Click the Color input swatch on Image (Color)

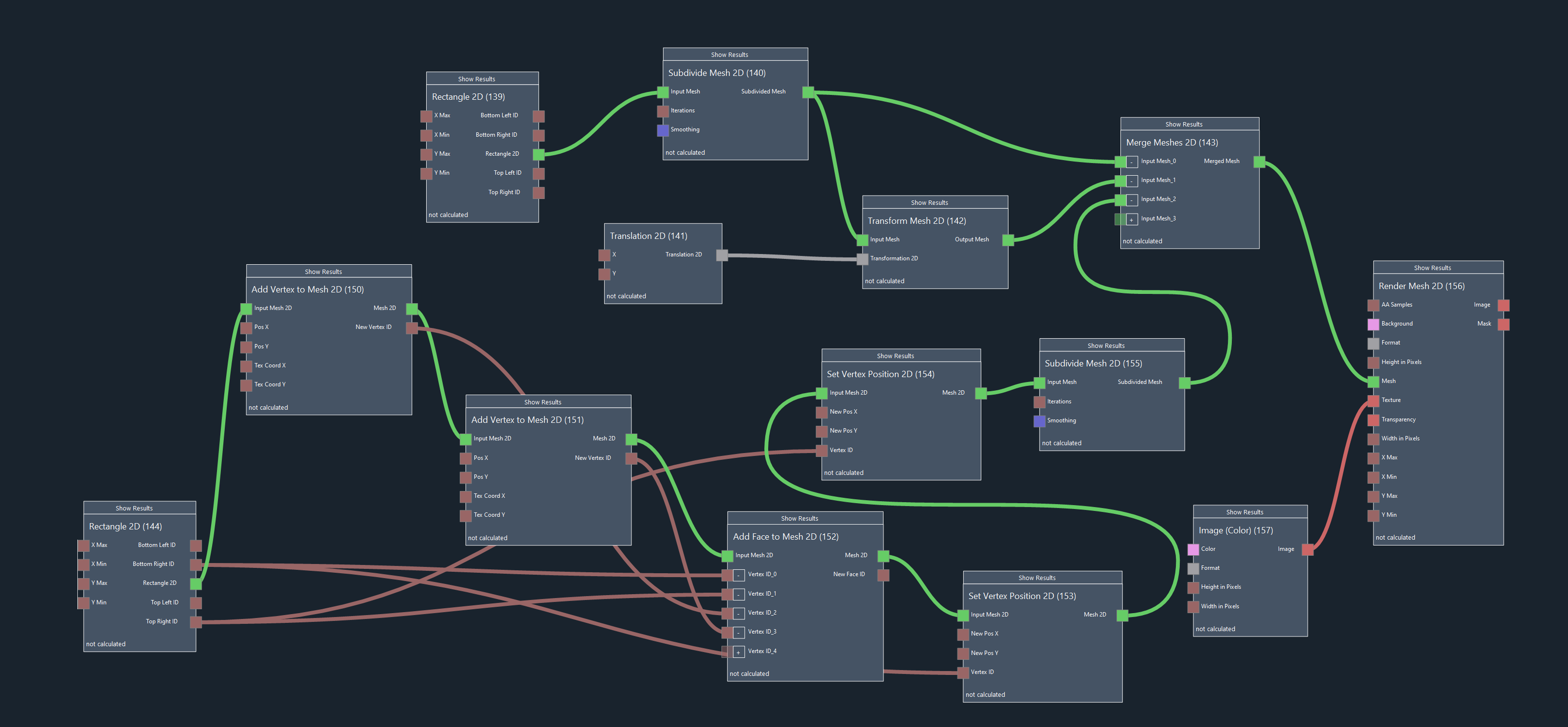1193,550
